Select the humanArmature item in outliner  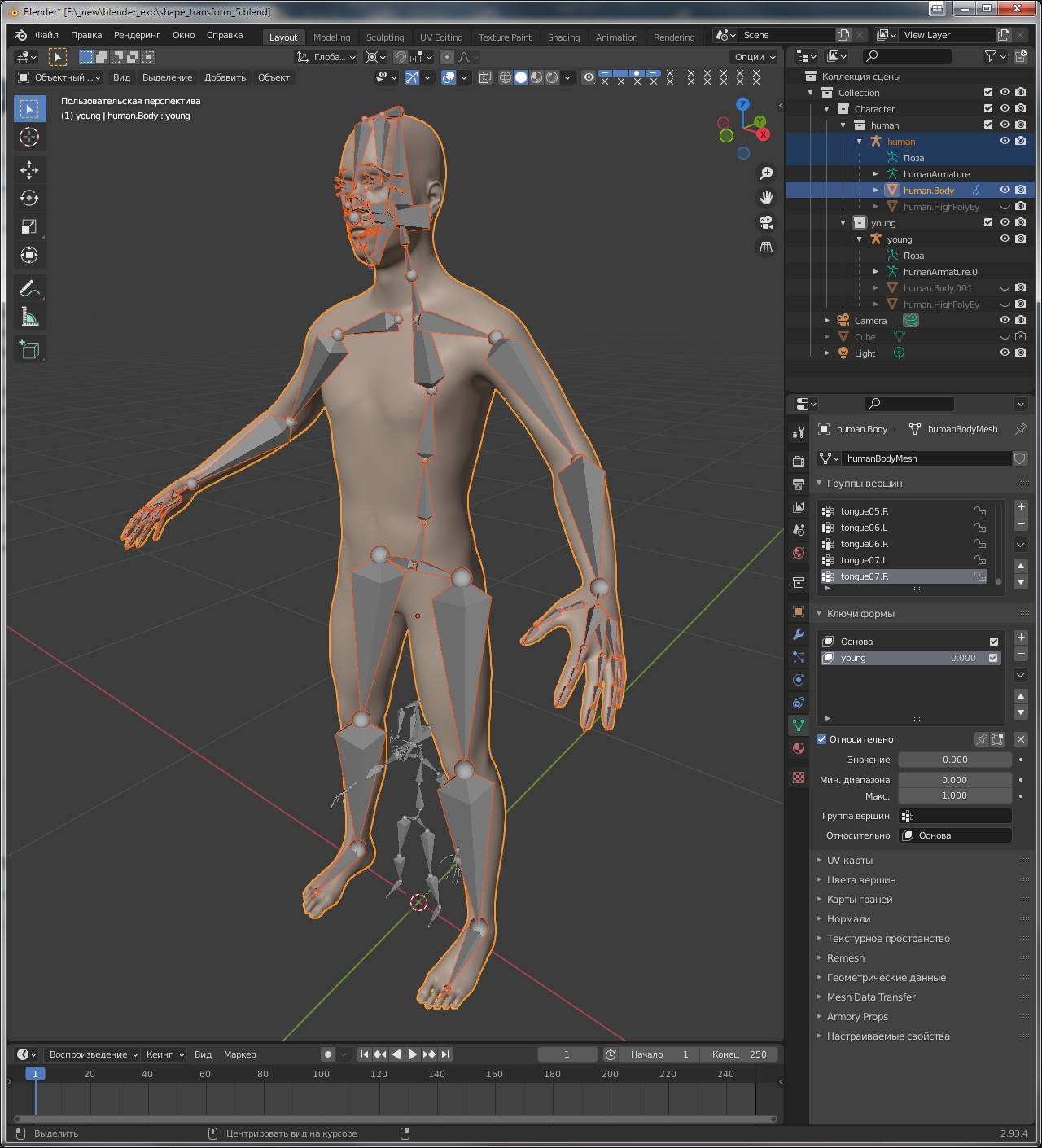coord(936,174)
